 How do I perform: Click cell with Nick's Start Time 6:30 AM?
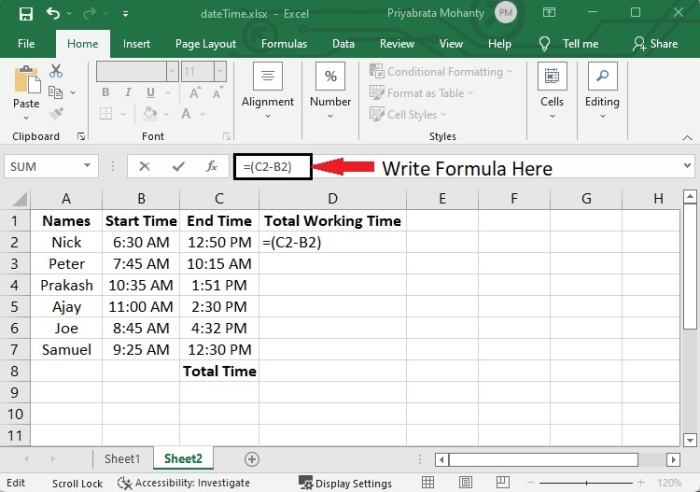tap(141, 242)
